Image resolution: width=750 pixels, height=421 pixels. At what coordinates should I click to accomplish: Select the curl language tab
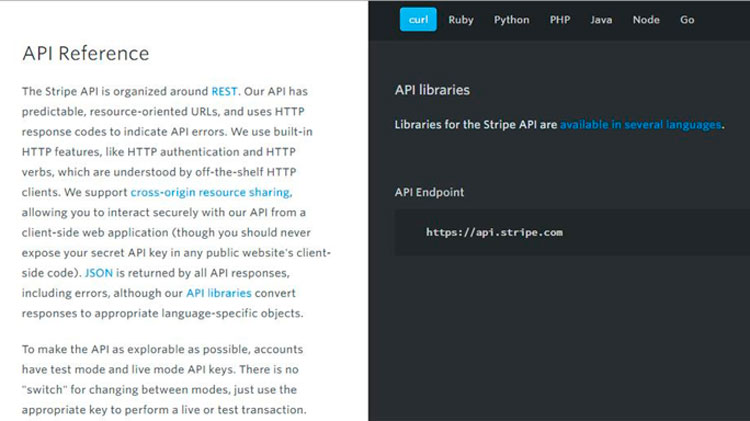tap(418, 20)
